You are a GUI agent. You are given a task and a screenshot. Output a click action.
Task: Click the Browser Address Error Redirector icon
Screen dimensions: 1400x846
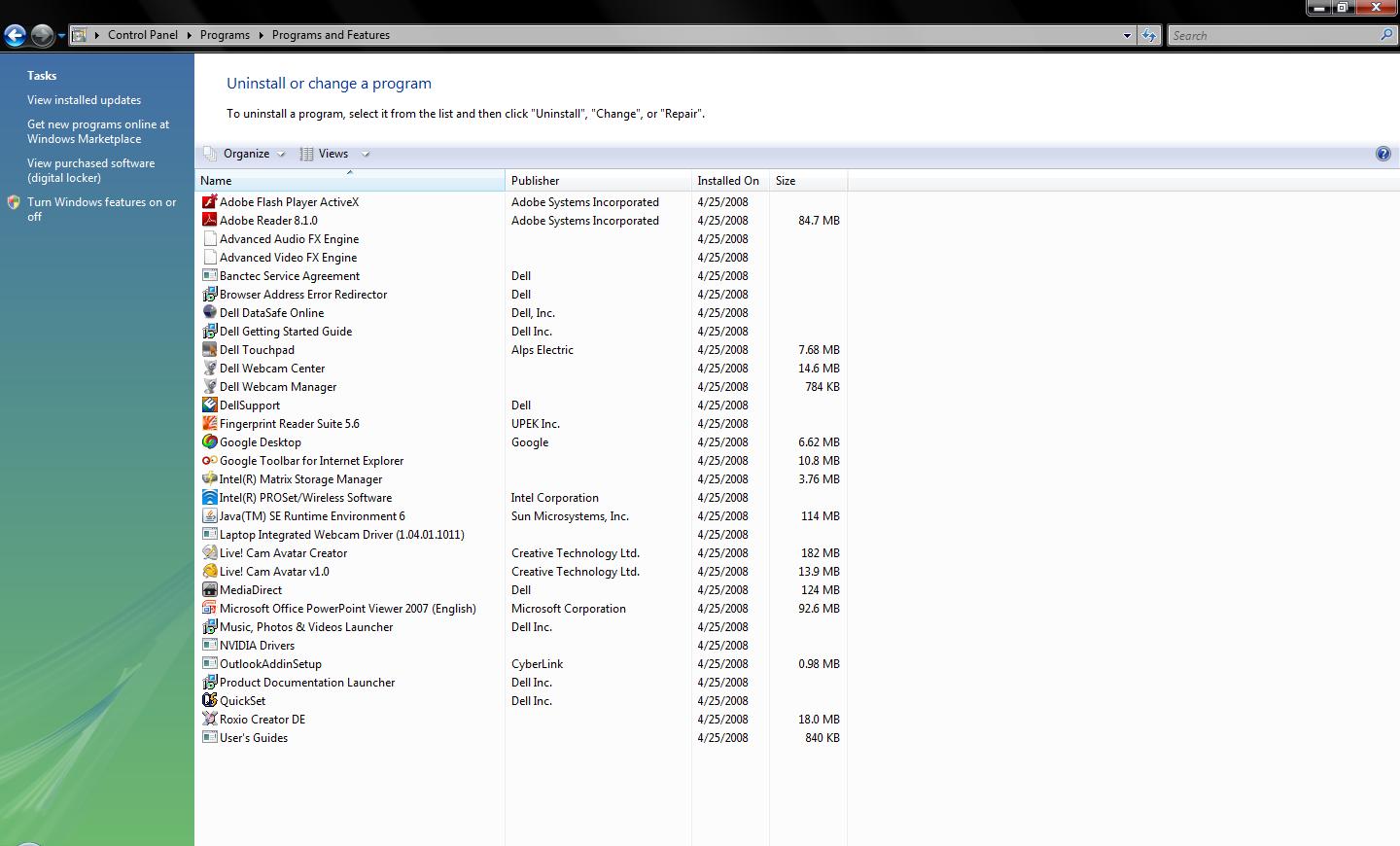[209, 294]
